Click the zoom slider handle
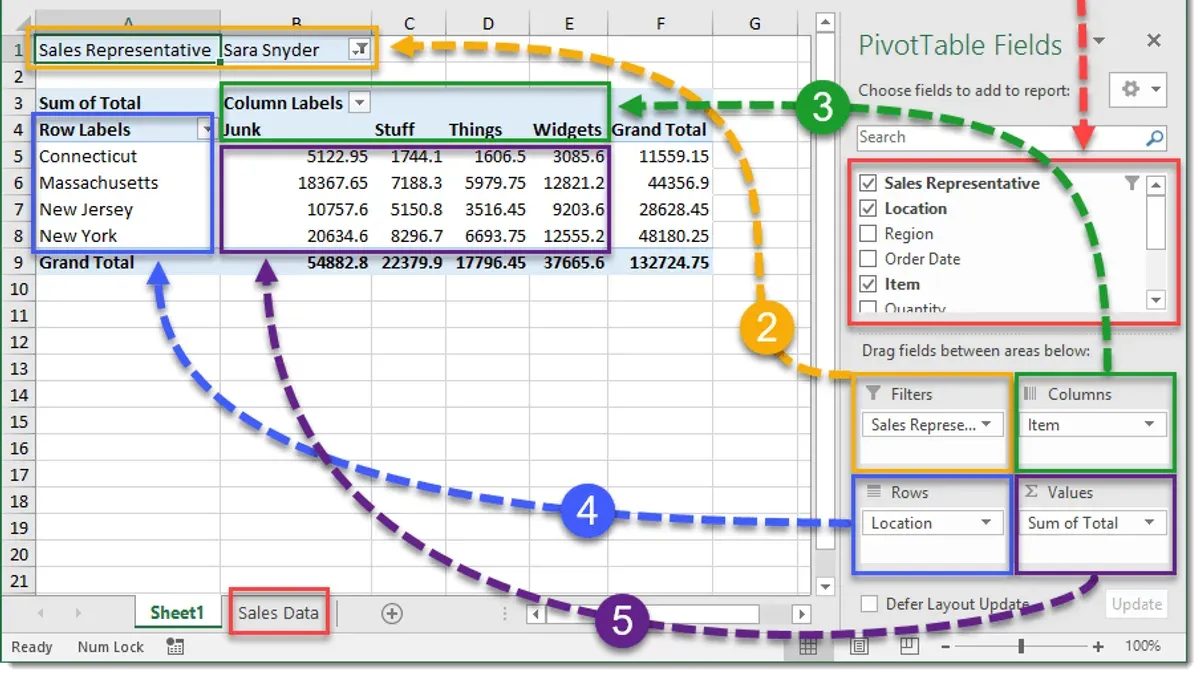The height and width of the screenshot is (675, 1200). (x=1021, y=647)
